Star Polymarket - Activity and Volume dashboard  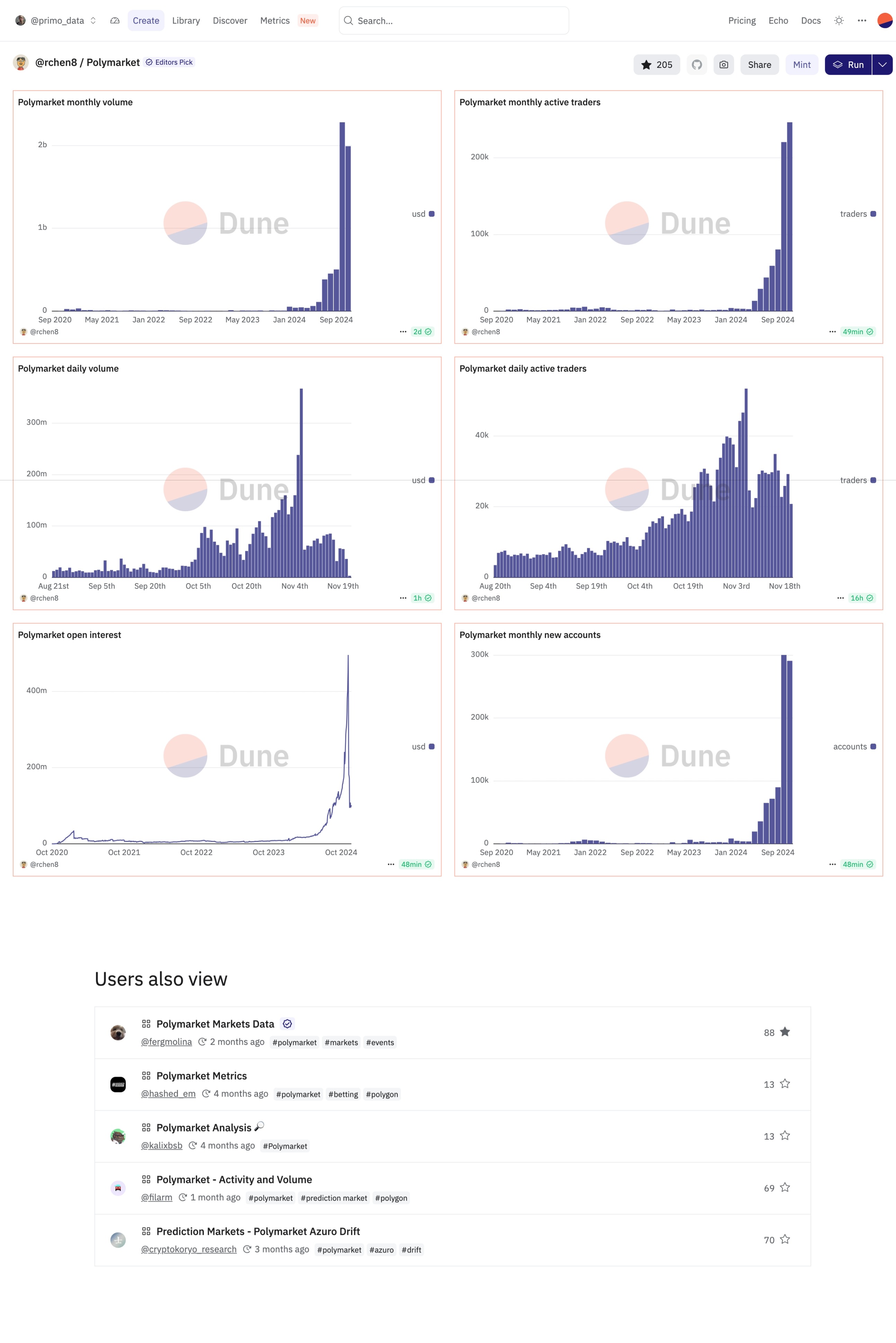click(785, 1188)
